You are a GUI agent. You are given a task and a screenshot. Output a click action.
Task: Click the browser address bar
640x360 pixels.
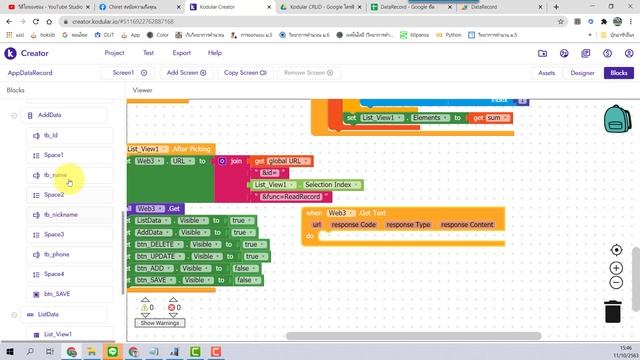310,21
